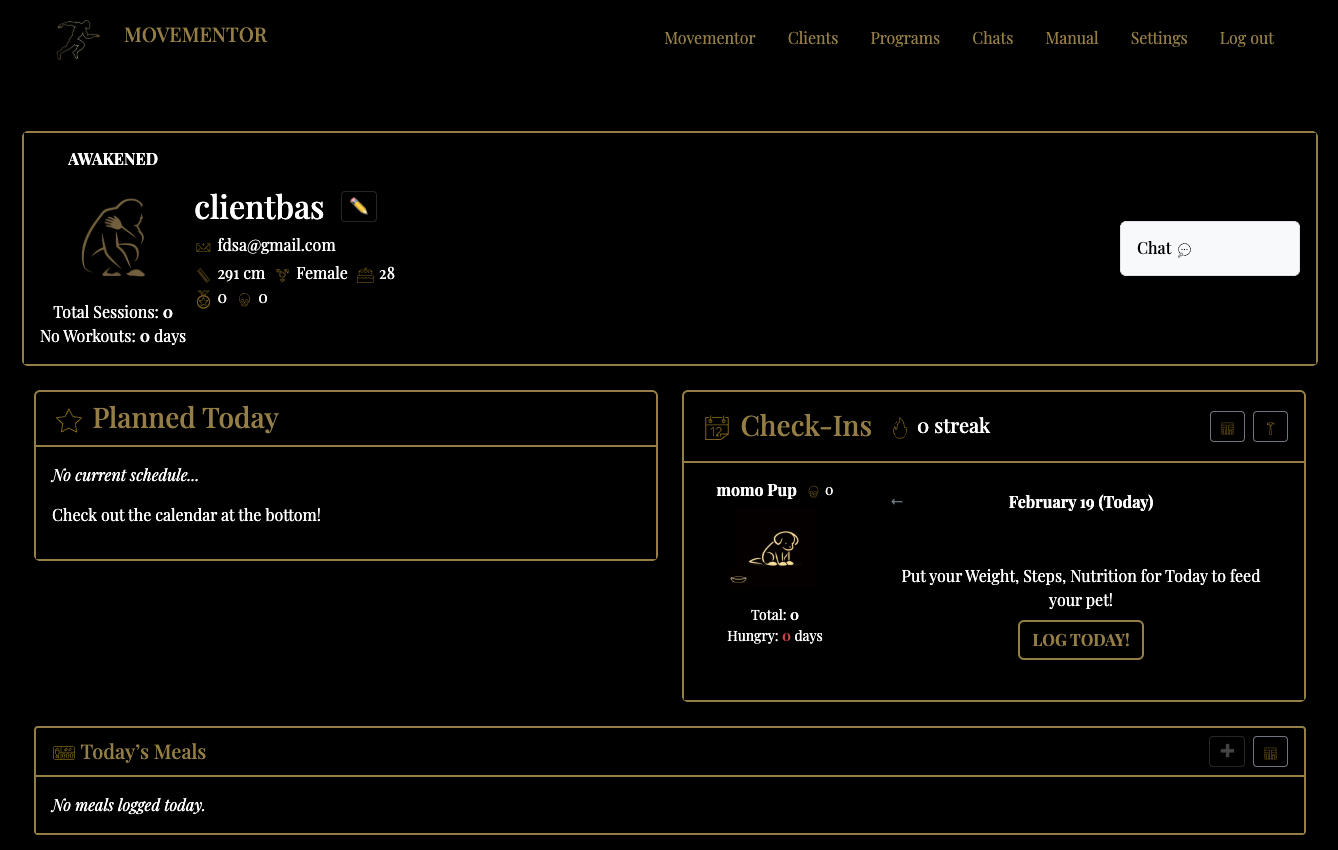Click the crouching figure profile avatar

(x=113, y=237)
